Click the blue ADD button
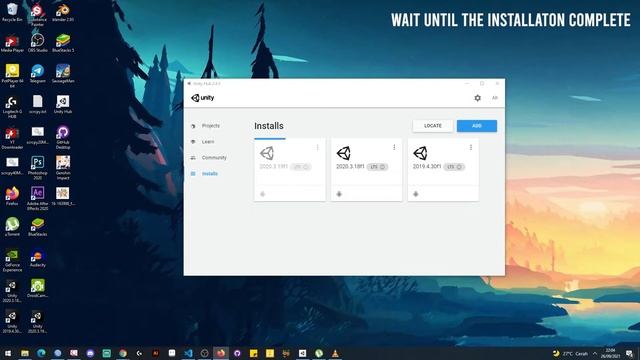This screenshot has height=360, width=640. point(477,126)
